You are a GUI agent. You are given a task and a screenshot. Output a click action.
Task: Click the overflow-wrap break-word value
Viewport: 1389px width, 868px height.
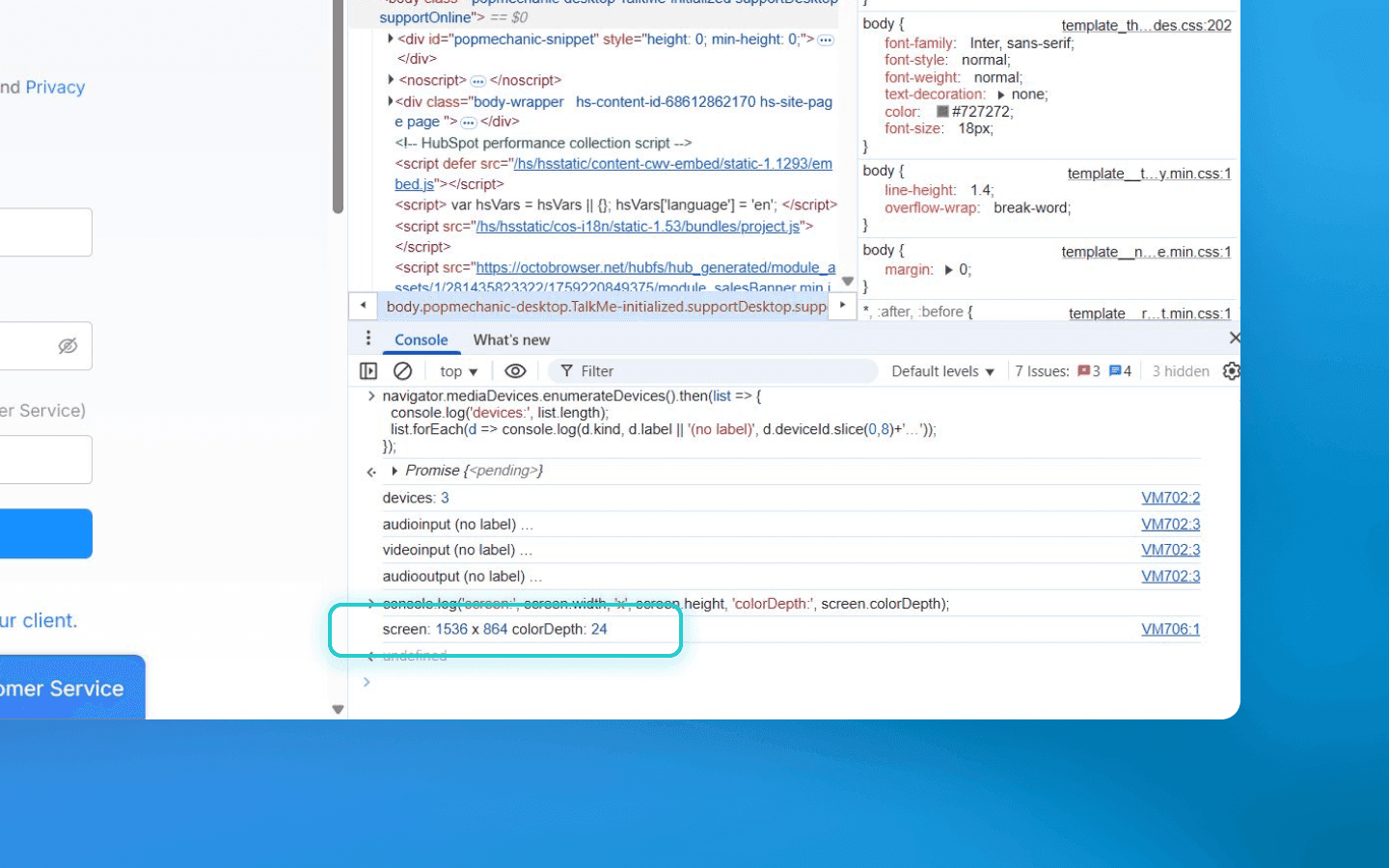pyautogui.click(x=1030, y=207)
